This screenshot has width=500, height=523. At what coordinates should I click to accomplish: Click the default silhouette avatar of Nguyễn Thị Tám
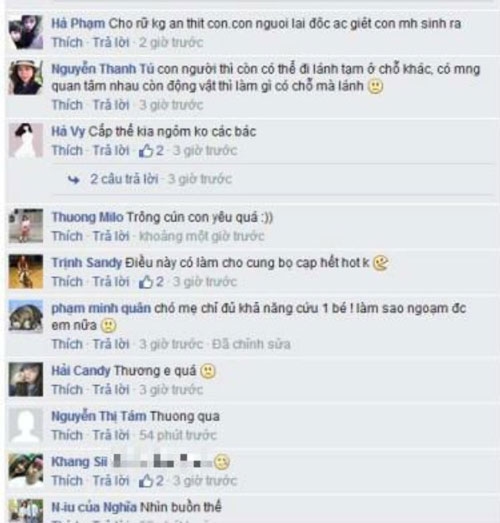(26, 425)
